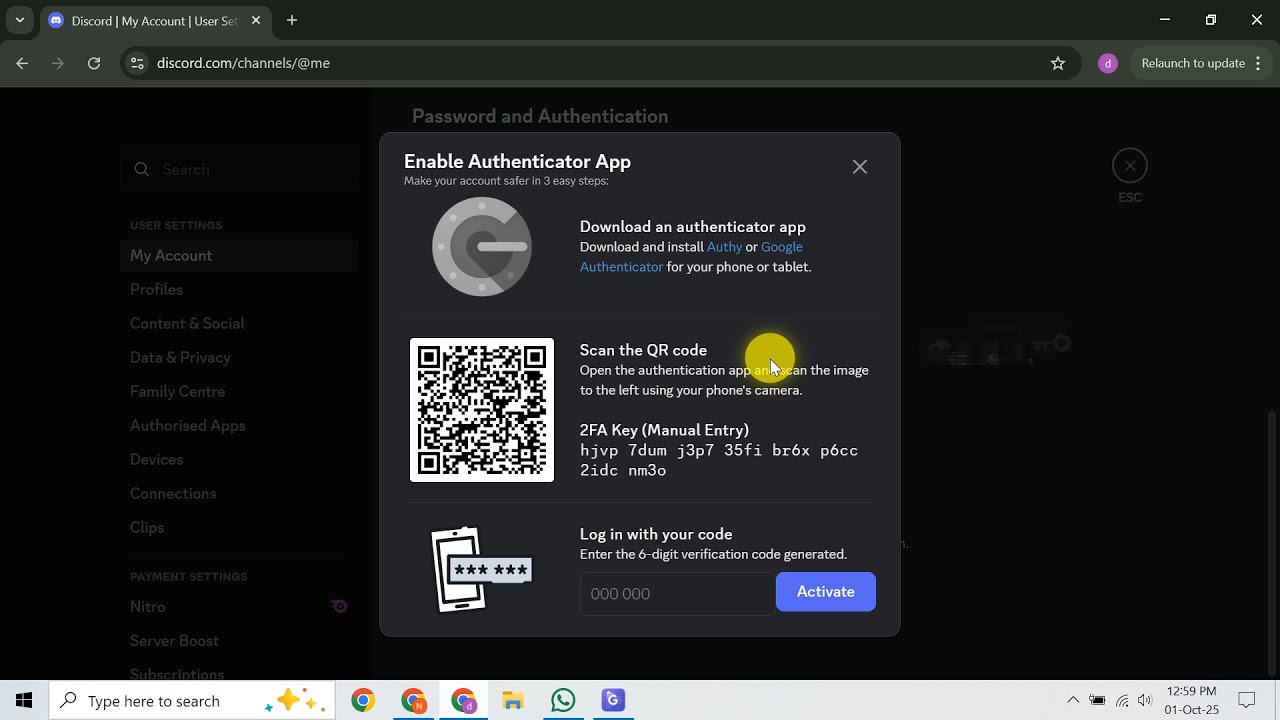Open Server Boost settings
1280x720 pixels.
pyautogui.click(x=174, y=641)
